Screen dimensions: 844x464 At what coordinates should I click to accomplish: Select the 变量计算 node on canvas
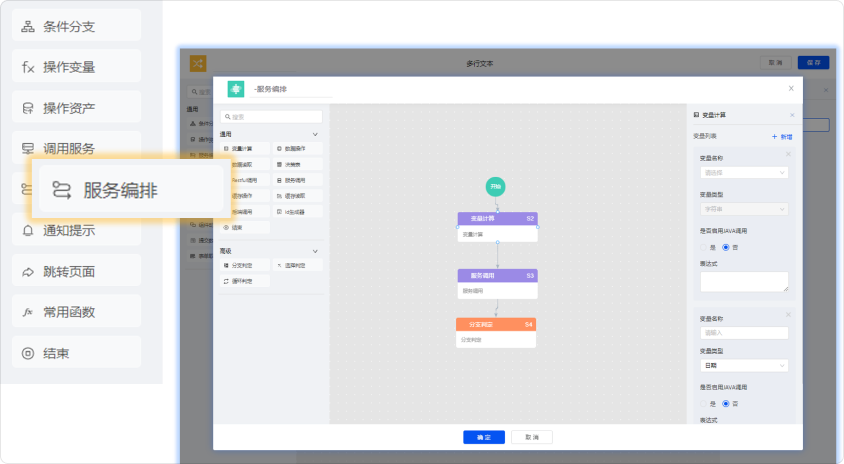pyautogui.click(x=497, y=225)
